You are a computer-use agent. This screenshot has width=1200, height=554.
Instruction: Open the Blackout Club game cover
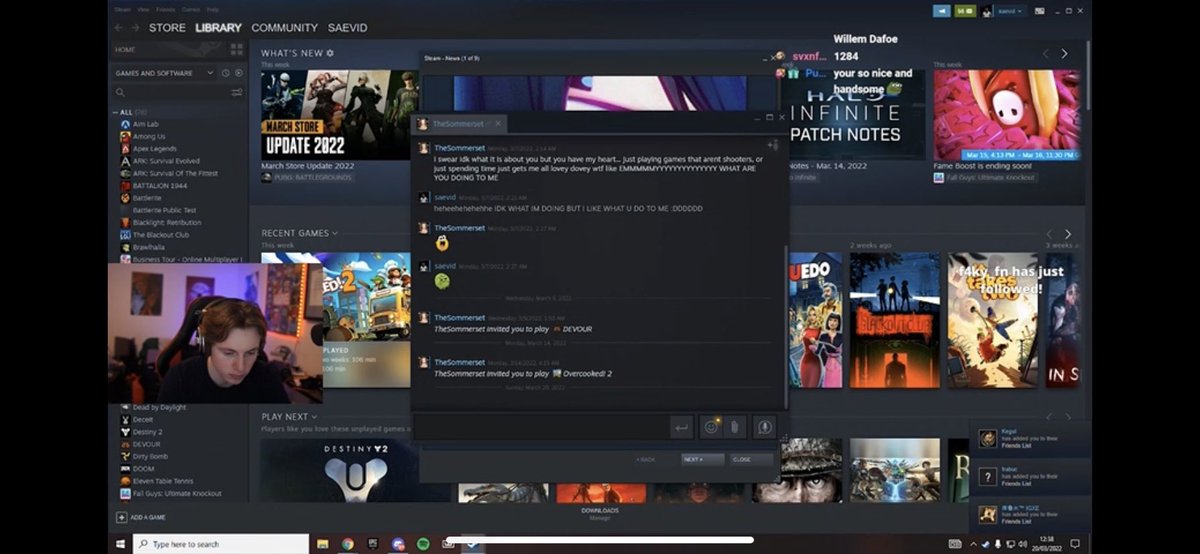[x=895, y=319]
